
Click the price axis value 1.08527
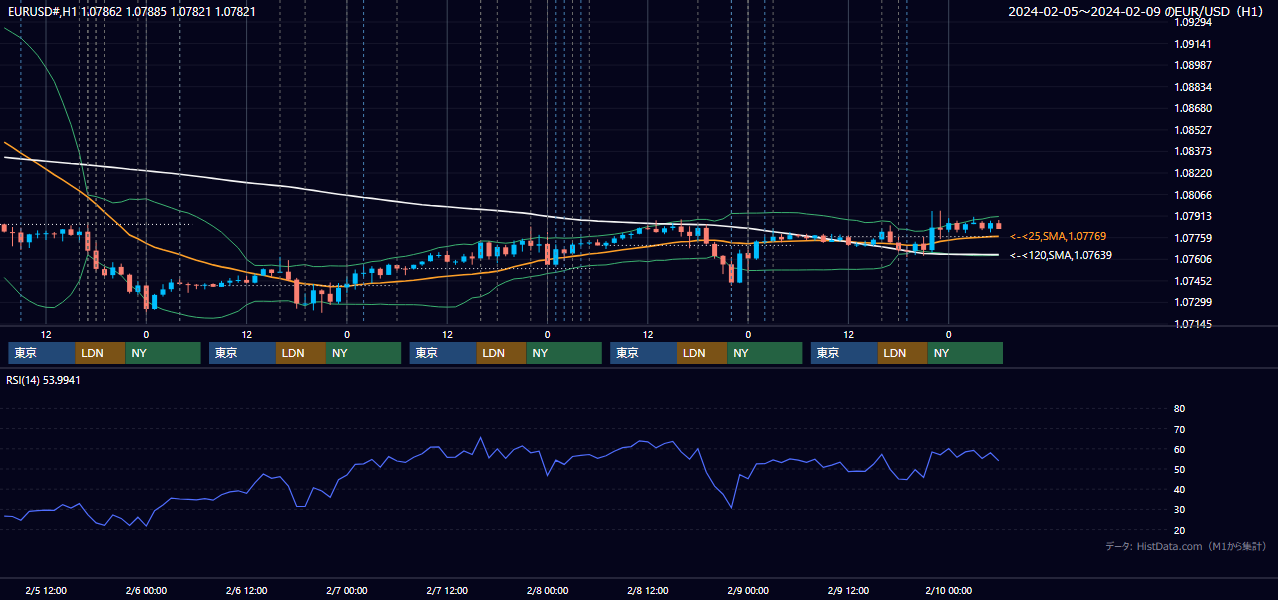point(1193,130)
